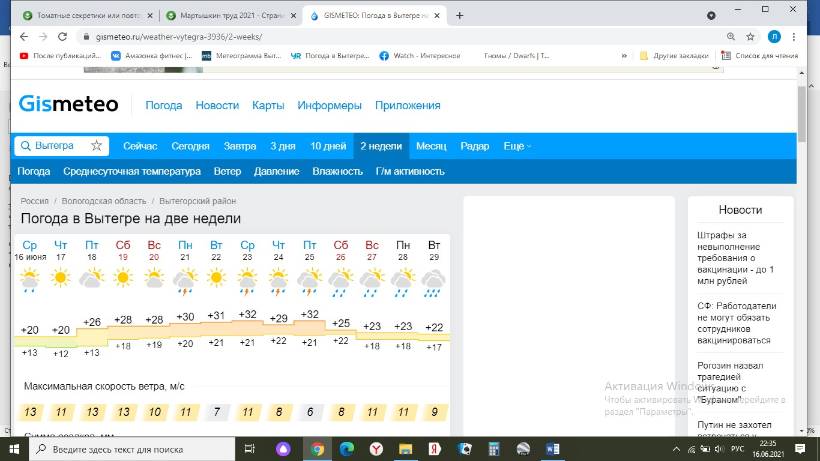Viewport: 820px width, 461px height.
Task: Show hidden system tray icons
Action: [676, 449]
